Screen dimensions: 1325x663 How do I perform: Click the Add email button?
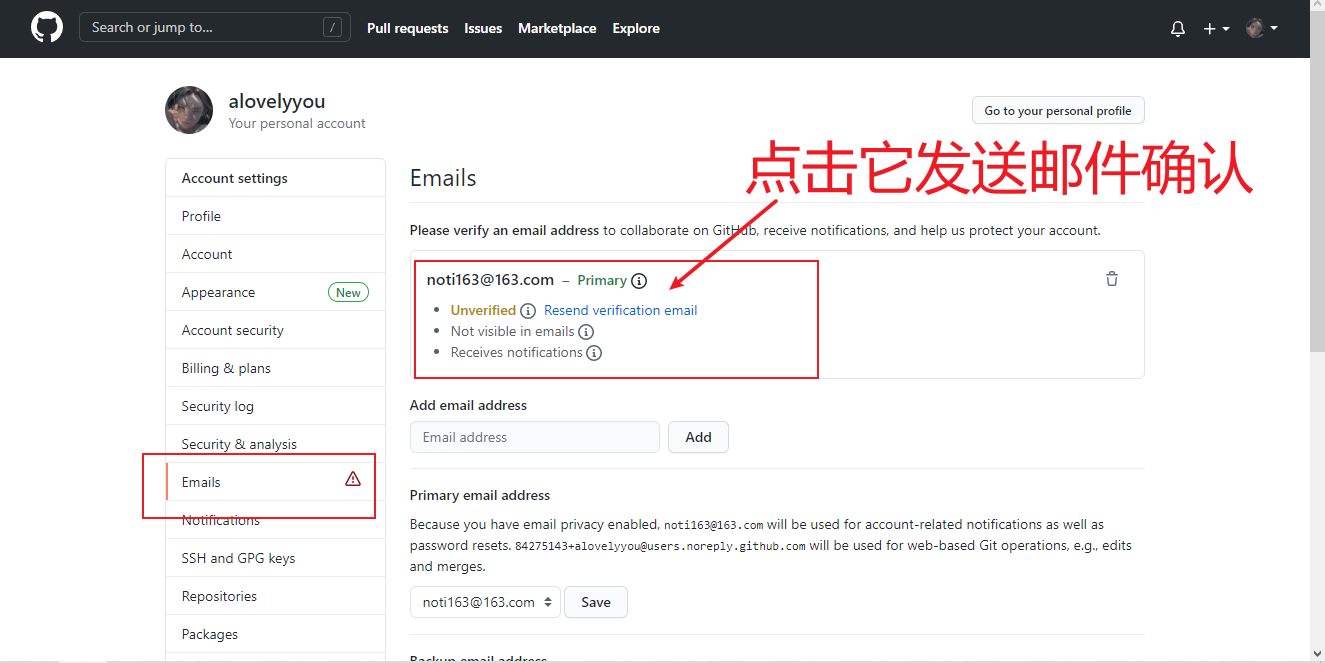click(x=698, y=437)
